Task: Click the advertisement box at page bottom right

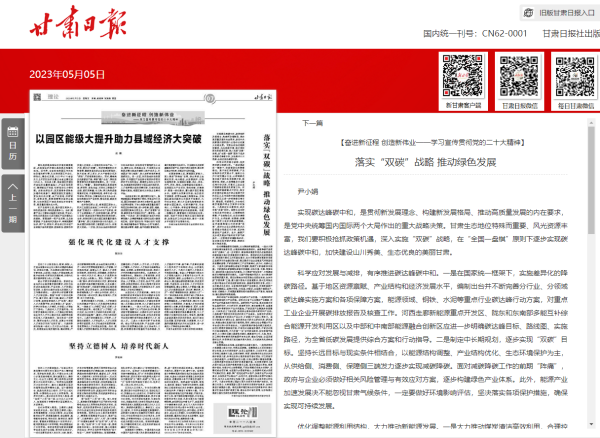Action: coord(242,418)
